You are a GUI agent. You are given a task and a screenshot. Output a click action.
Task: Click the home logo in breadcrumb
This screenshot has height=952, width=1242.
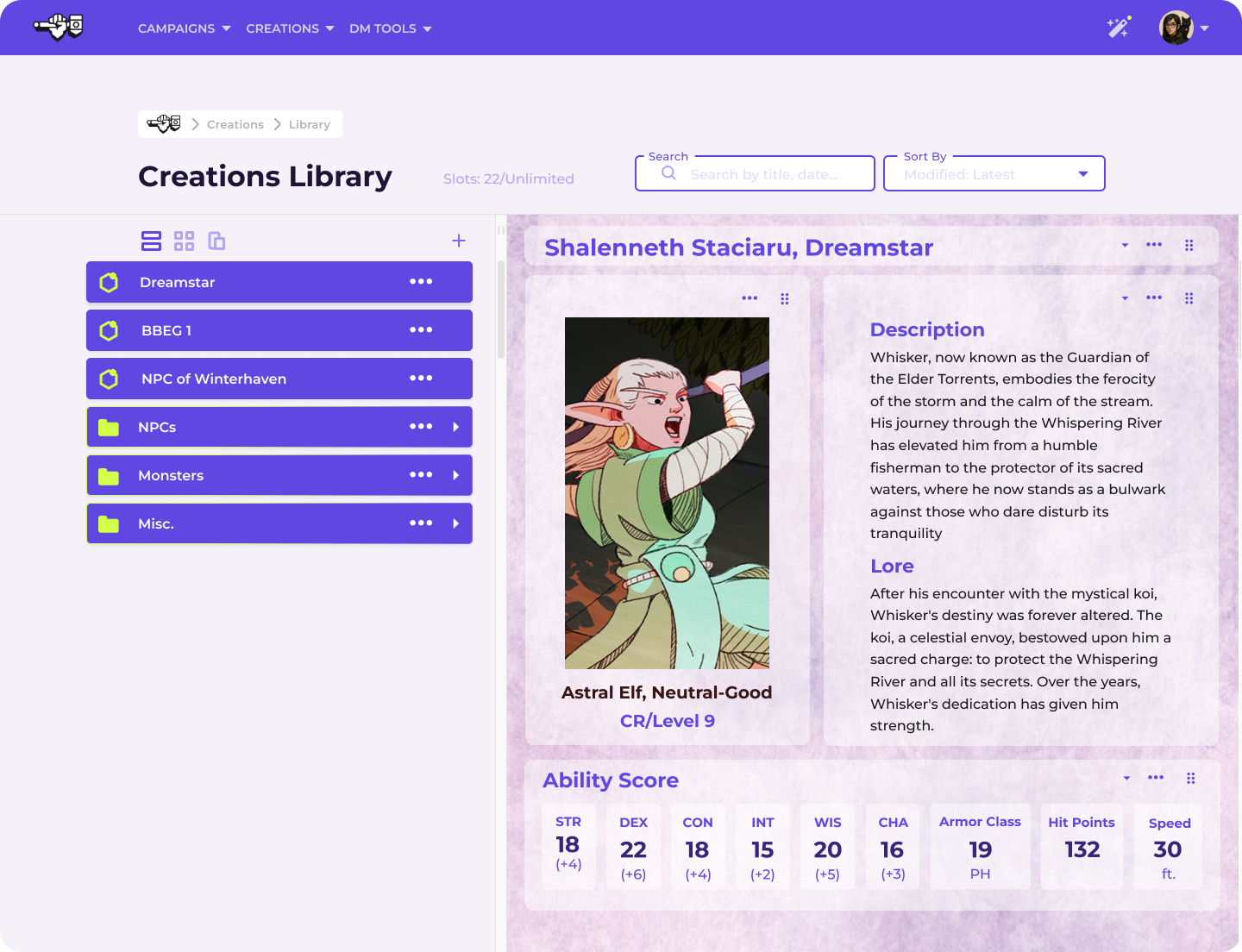click(x=164, y=124)
